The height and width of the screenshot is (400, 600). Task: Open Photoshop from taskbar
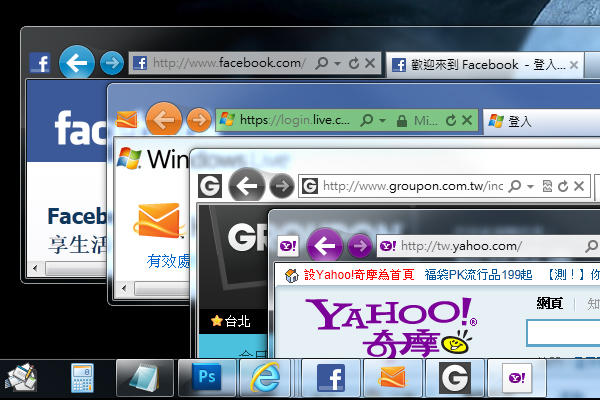(206, 377)
